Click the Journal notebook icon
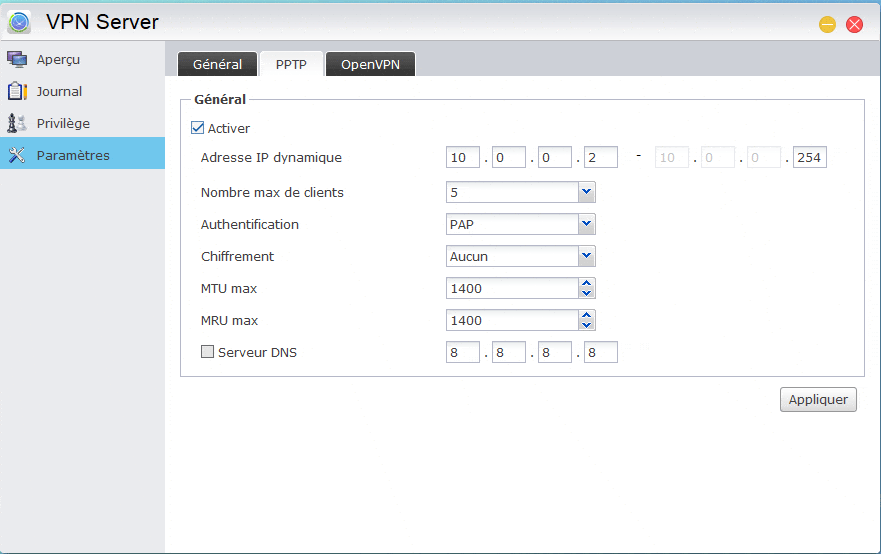 [17, 91]
